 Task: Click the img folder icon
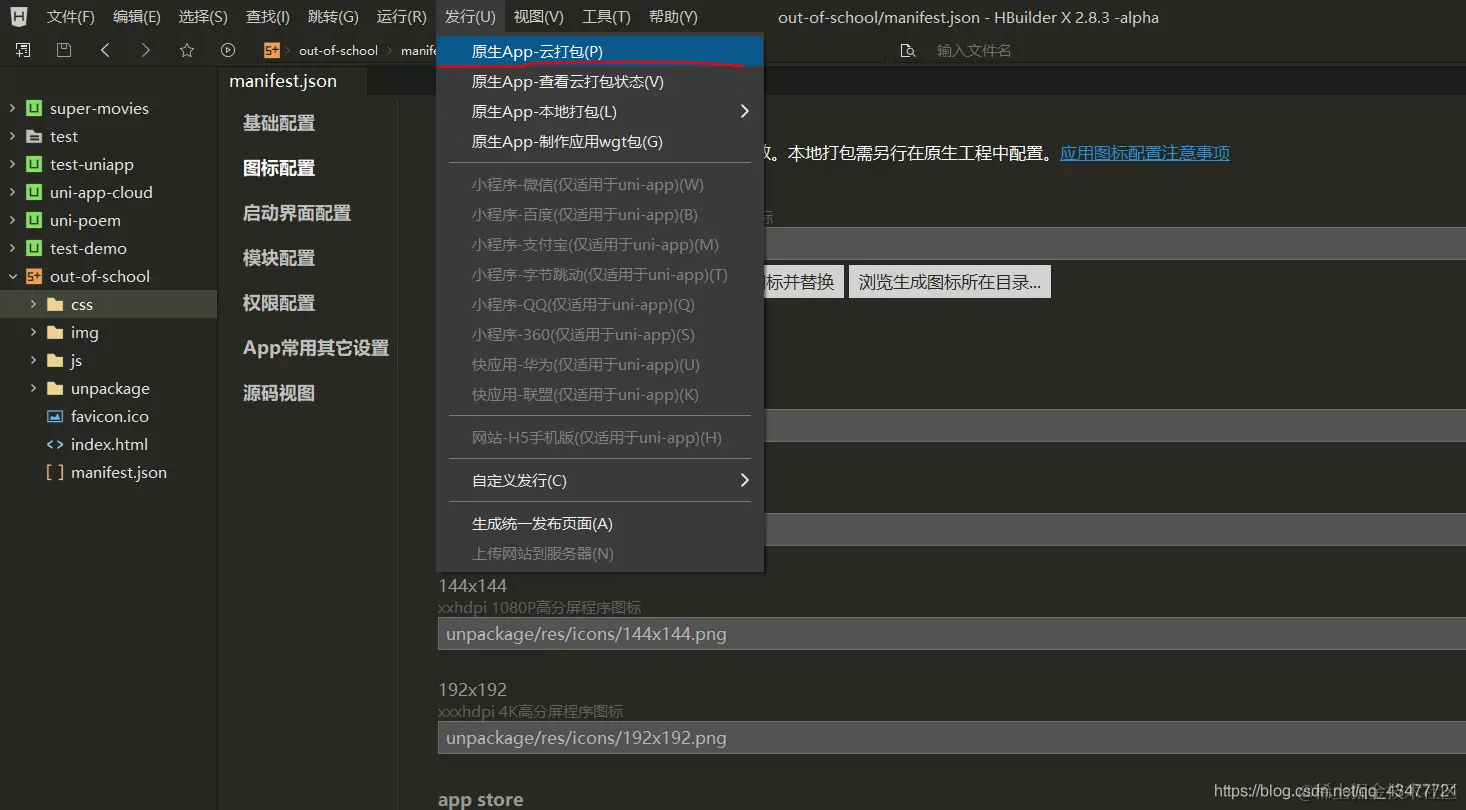point(56,332)
